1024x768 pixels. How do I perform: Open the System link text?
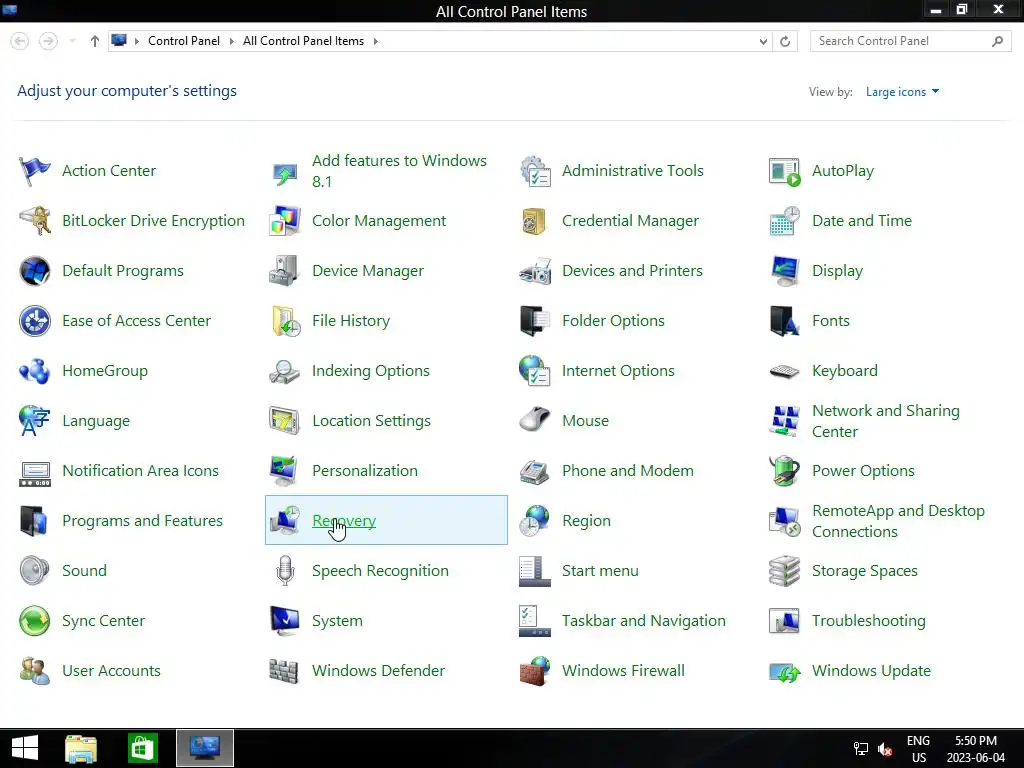click(x=337, y=620)
